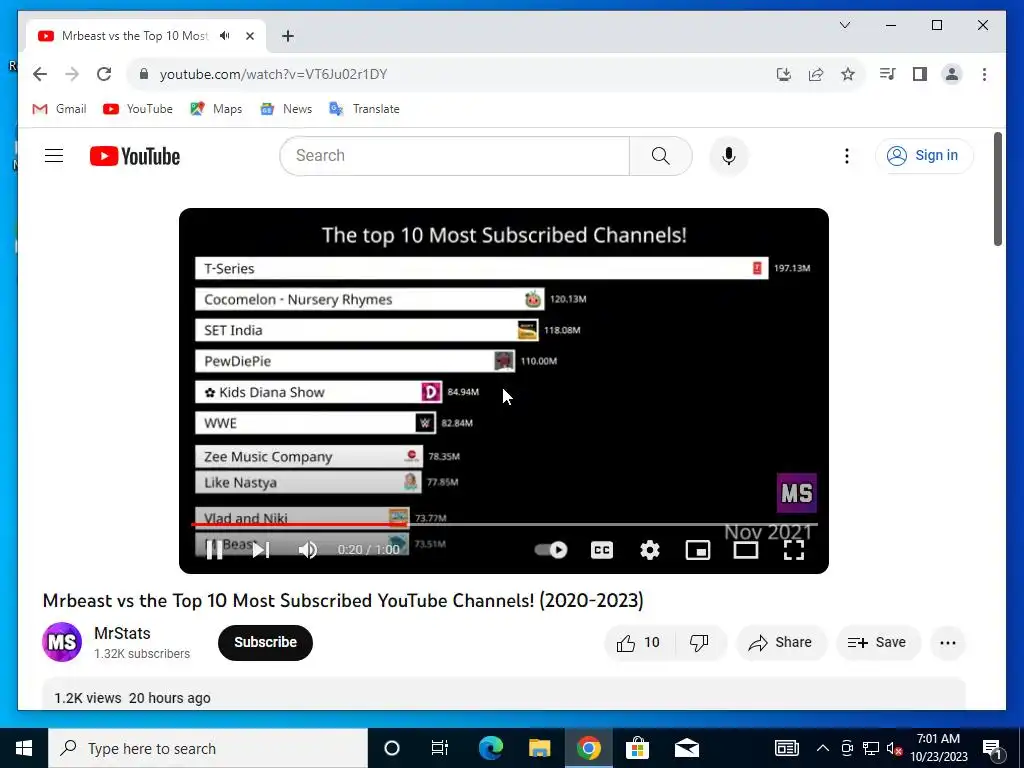
Task: Focus the YouTube Search field
Action: pyautogui.click(x=455, y=155)
